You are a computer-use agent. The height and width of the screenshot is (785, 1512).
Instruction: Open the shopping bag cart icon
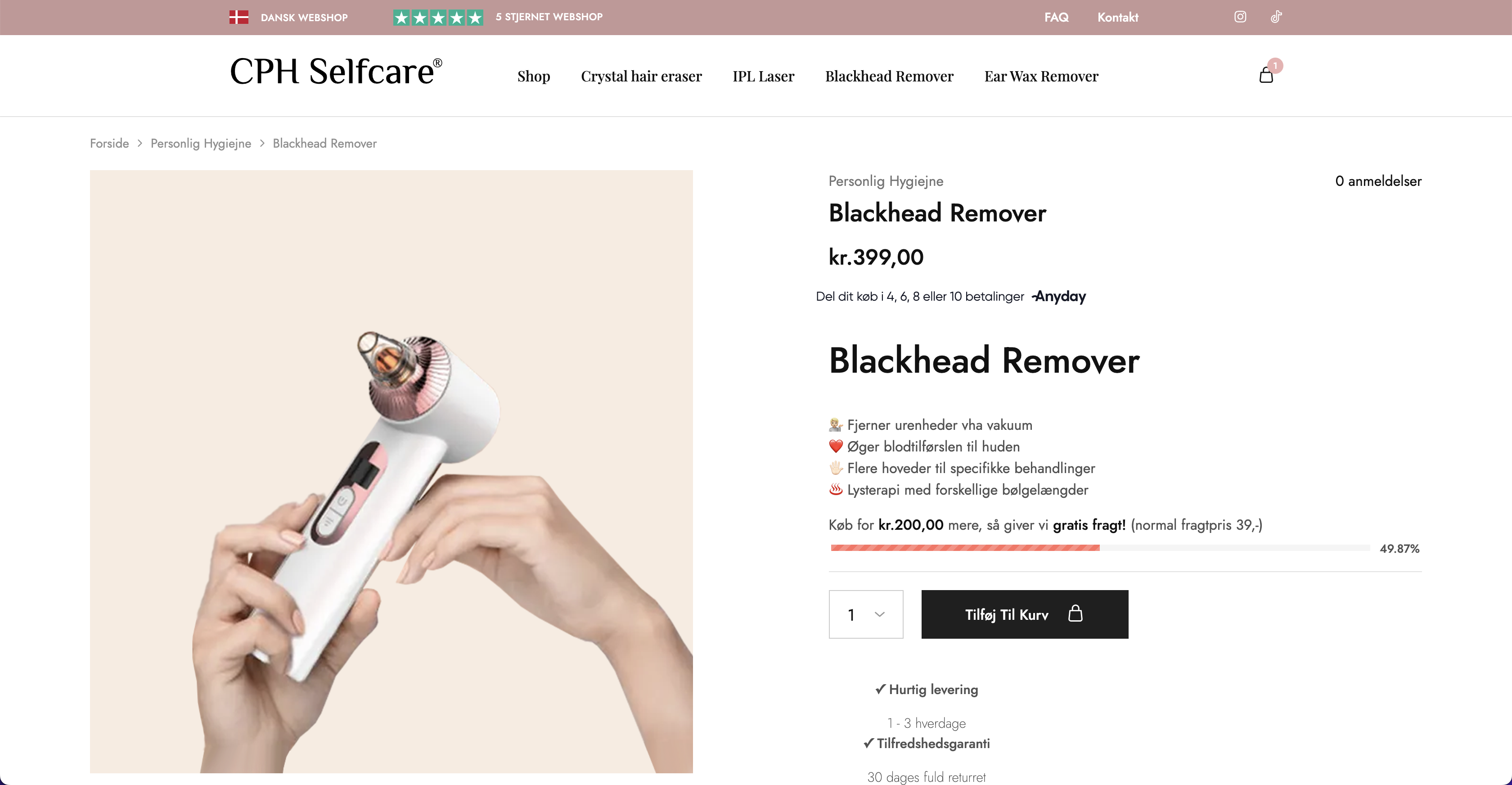click(x=1266, y=75)
